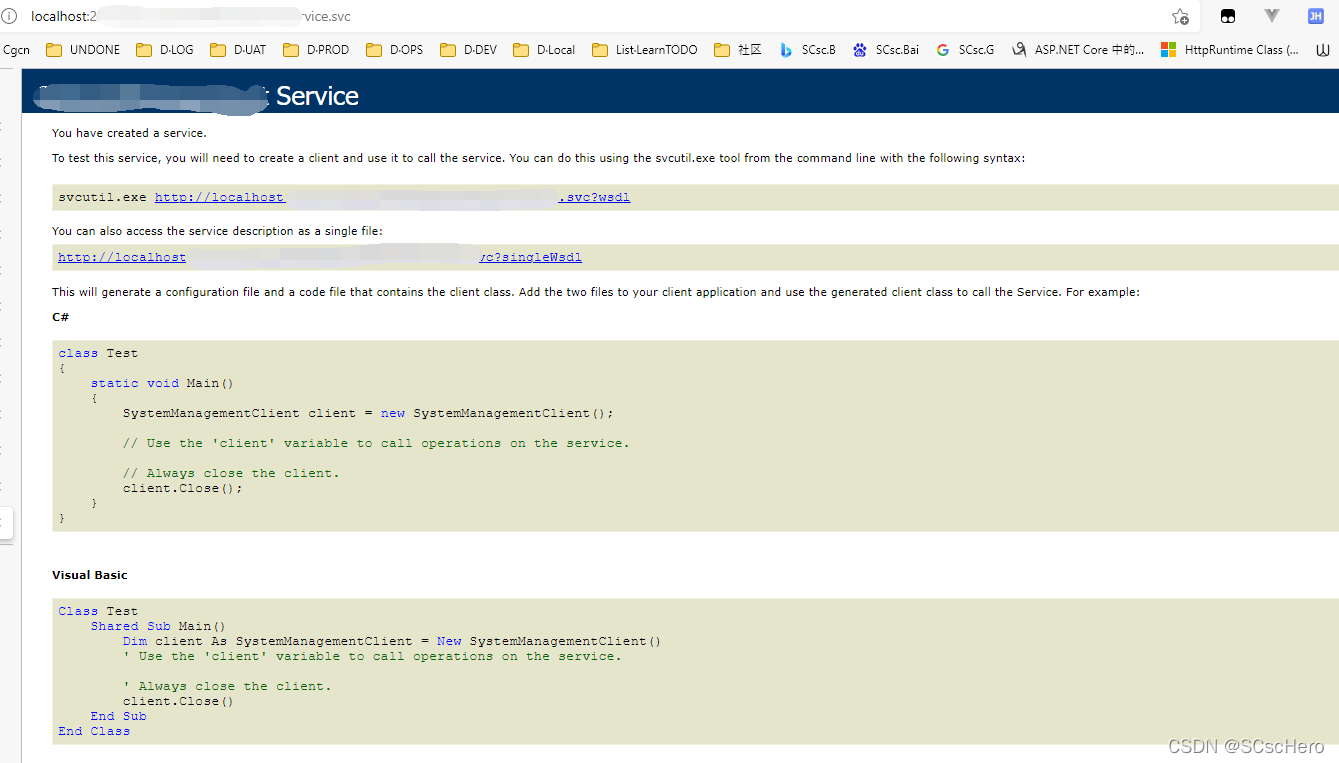Open the gray V extension icon

[x=1272, y=16]
